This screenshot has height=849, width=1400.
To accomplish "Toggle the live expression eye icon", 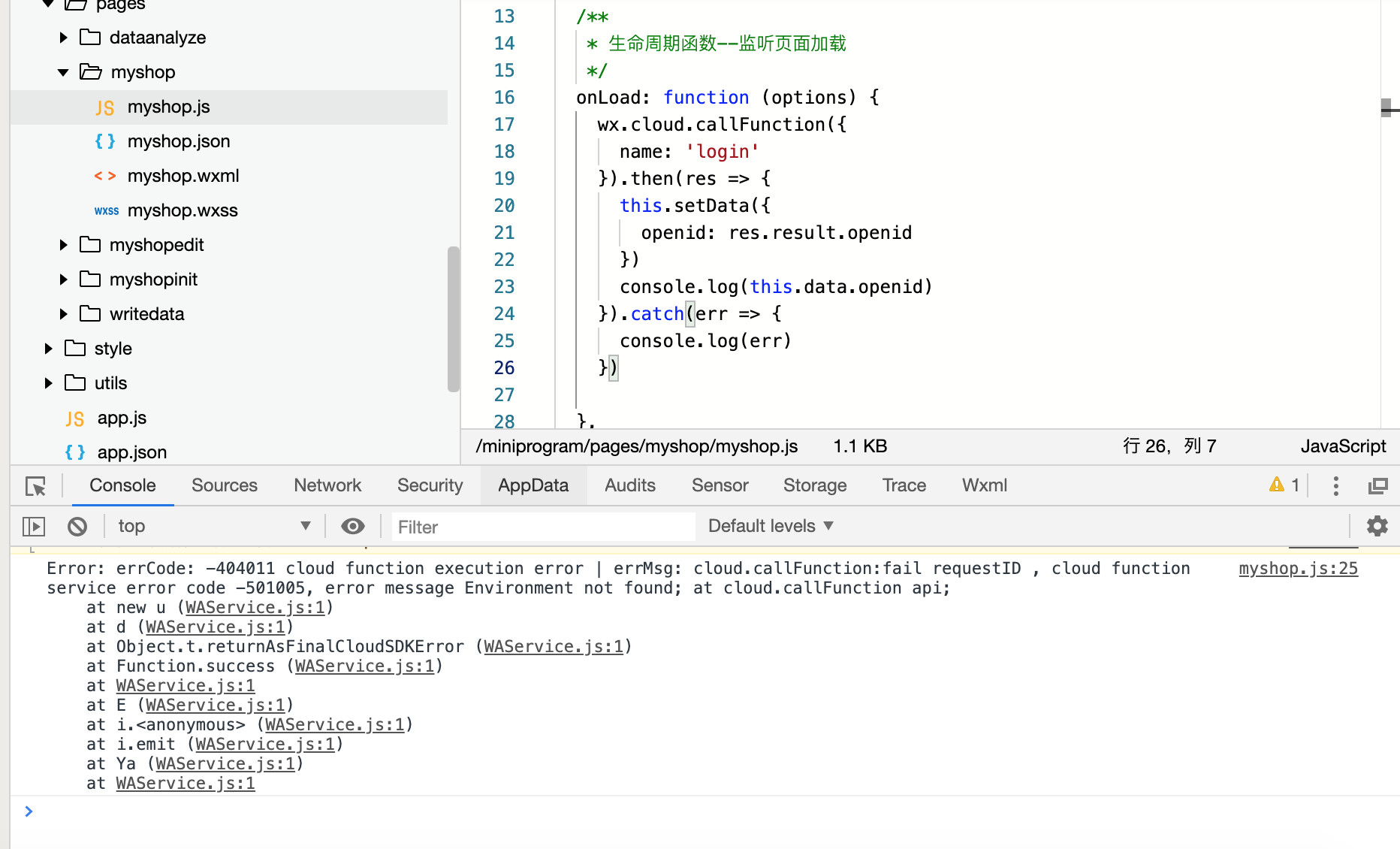I will [352, 527].
